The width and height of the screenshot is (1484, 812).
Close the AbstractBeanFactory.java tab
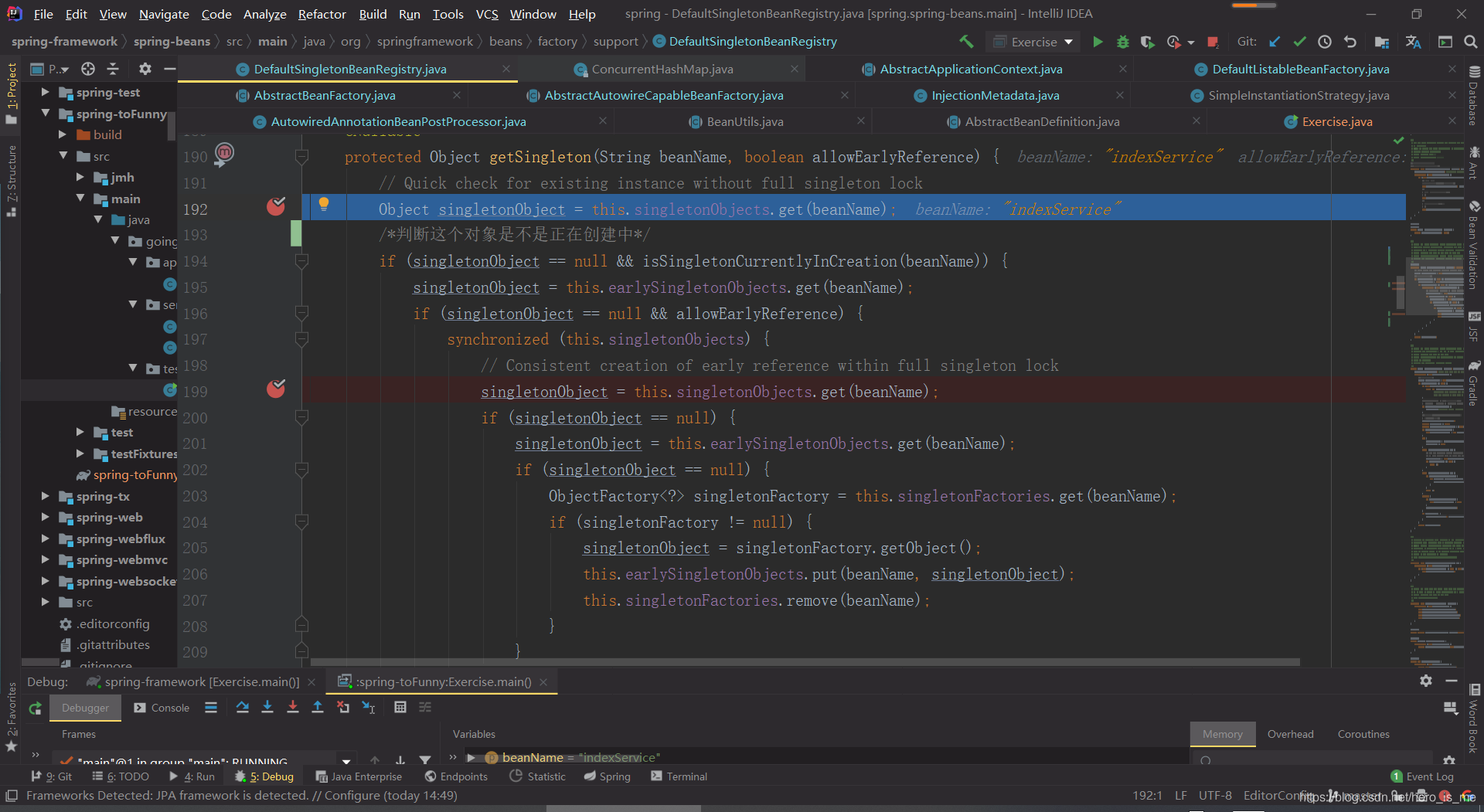click(457, 95)
